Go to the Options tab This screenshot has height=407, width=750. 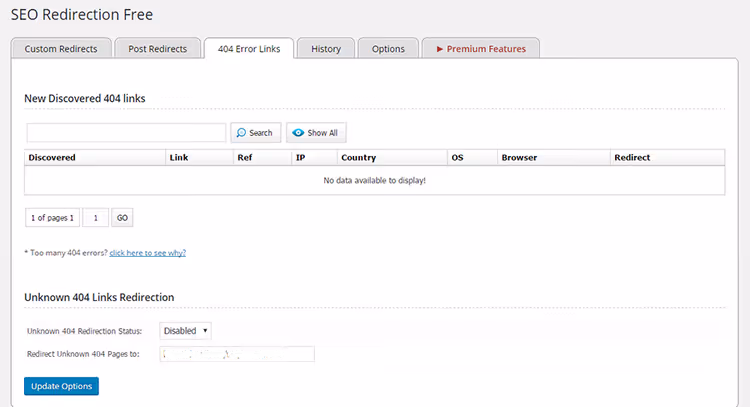(x=388, y=48)
